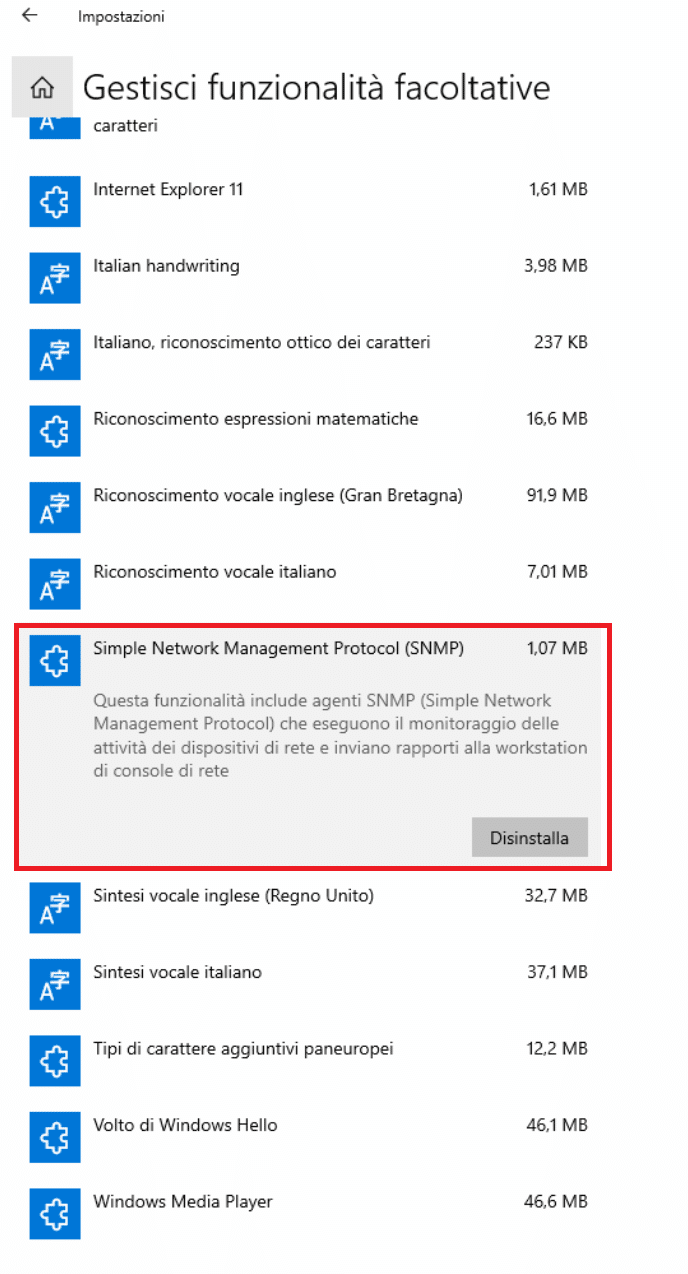Expand the Internet Explorer 11 entry

coord(308,202)
